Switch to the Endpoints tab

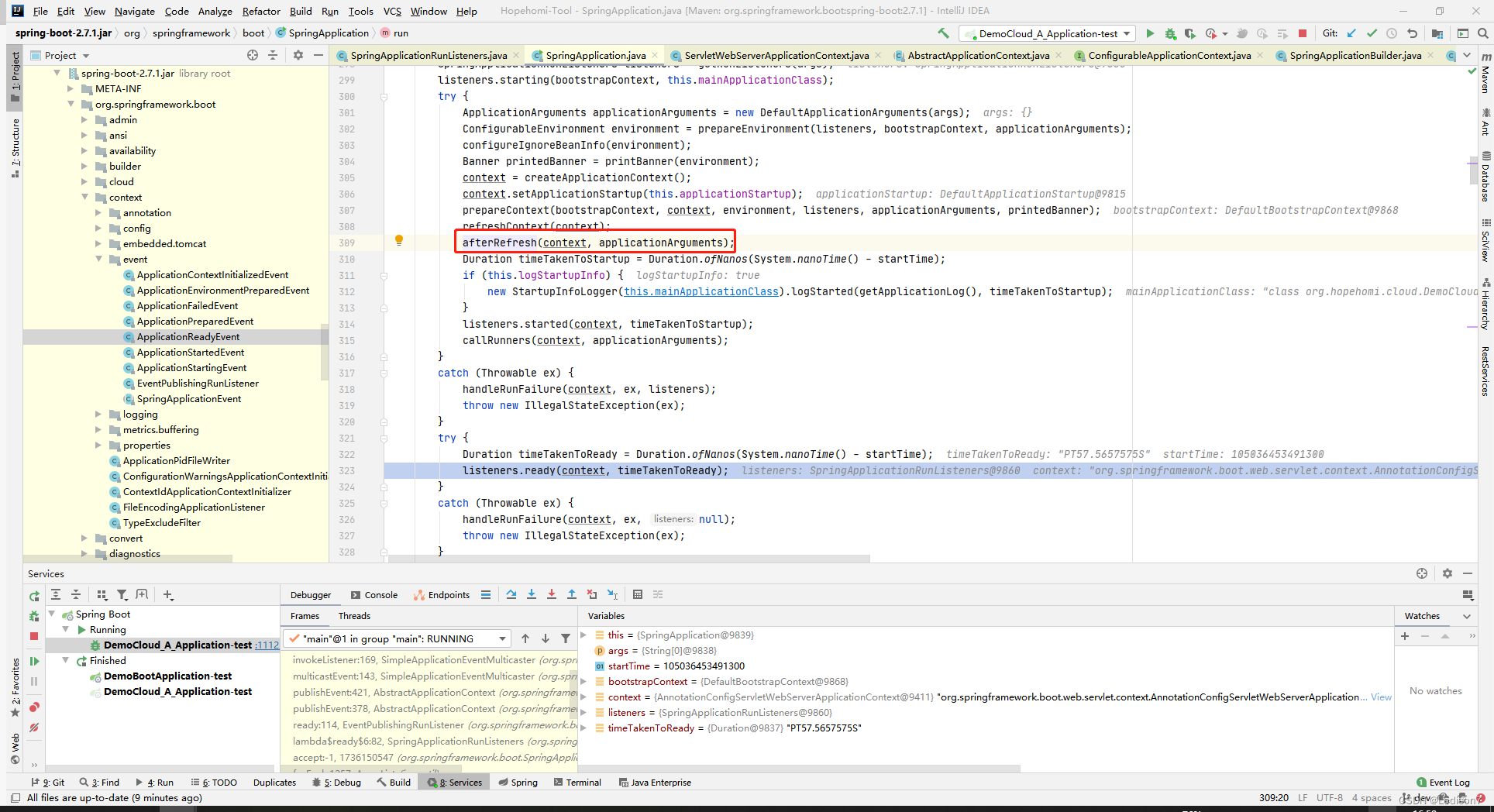(x=442, y=595)
